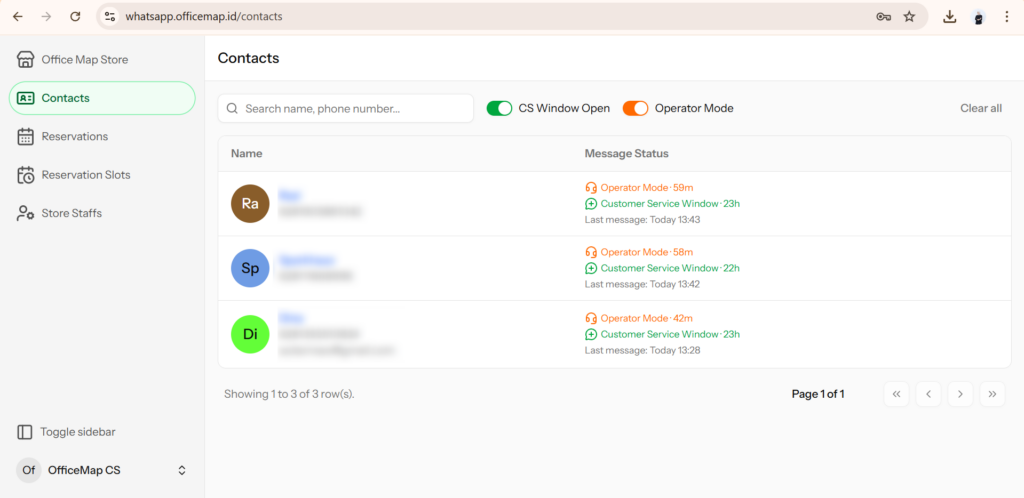Screen dimensions: 1024x498
Task: Click the Message Status column header
Action: coord(626,153)
